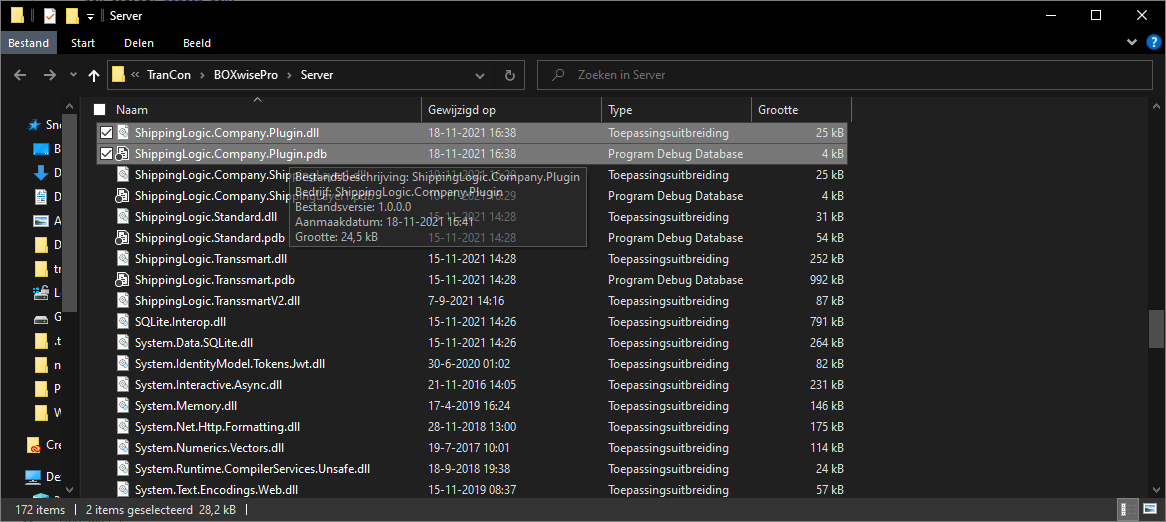Show hidden breadcrumb parent folders

pos(136,75)
